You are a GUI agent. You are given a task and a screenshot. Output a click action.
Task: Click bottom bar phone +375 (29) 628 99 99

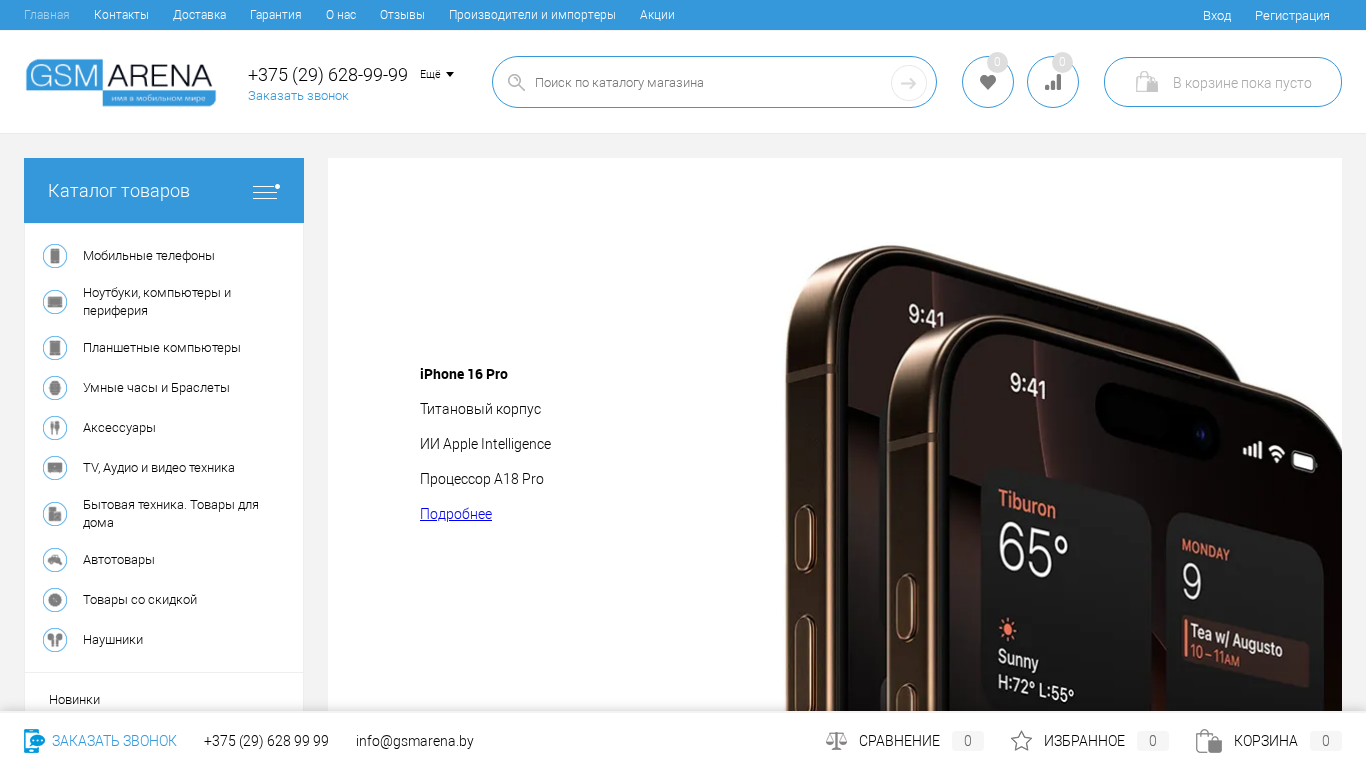click(266, 741)
